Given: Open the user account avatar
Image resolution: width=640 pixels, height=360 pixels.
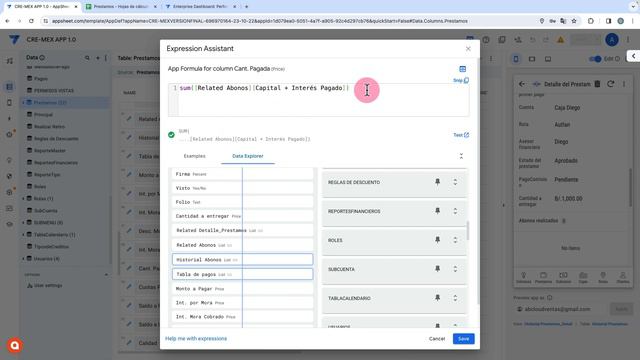Looking at the screenshot, I should coord(611,40).
